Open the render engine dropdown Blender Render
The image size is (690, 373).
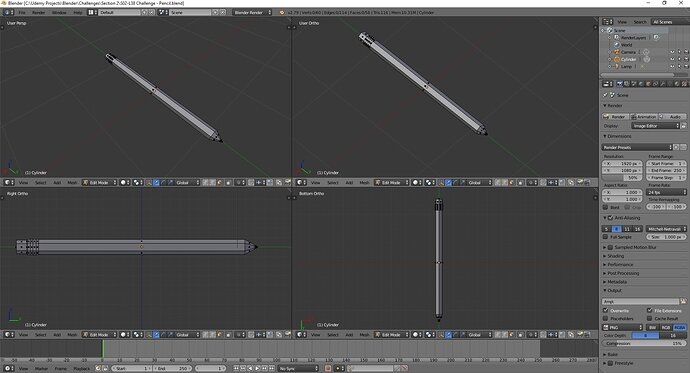coord(252,12)
